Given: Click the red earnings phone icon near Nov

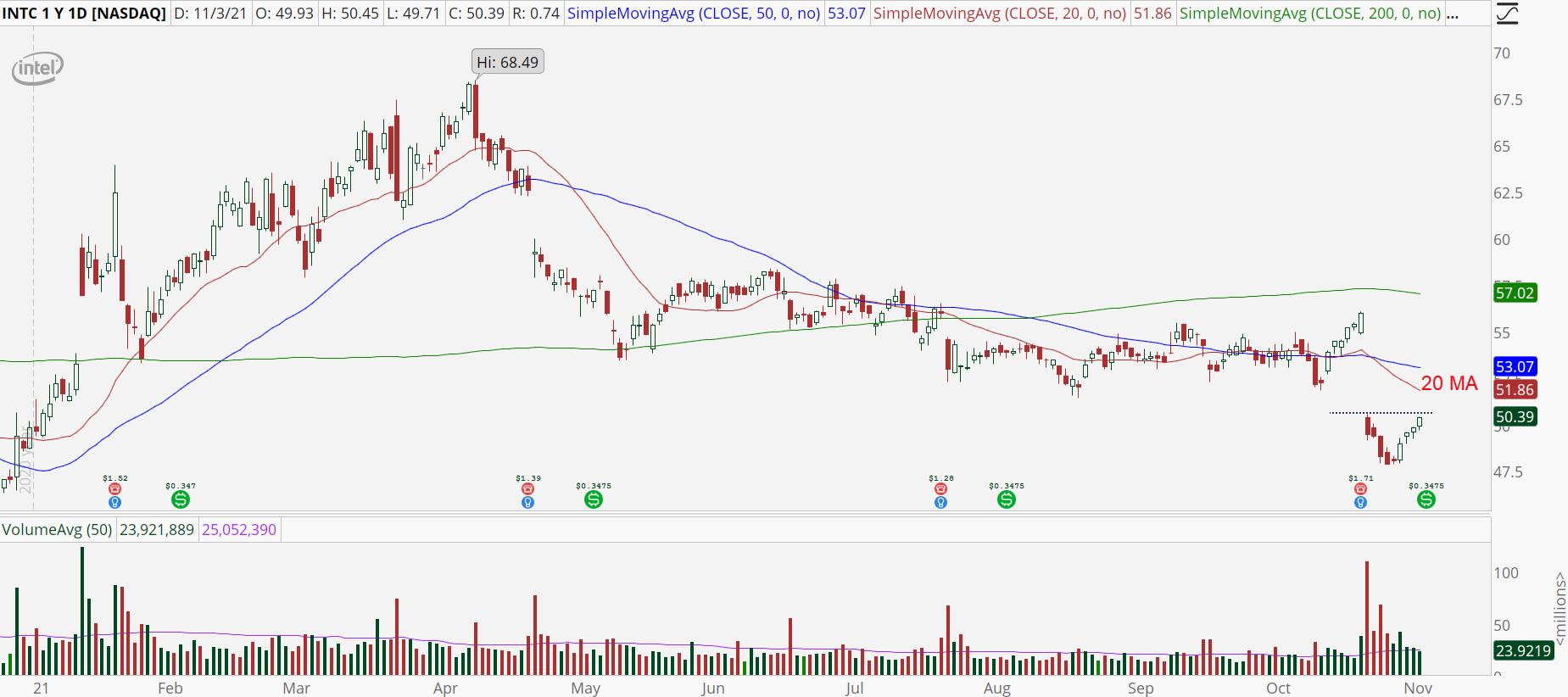Looking at the screenshot, I should click(1361, 489).
